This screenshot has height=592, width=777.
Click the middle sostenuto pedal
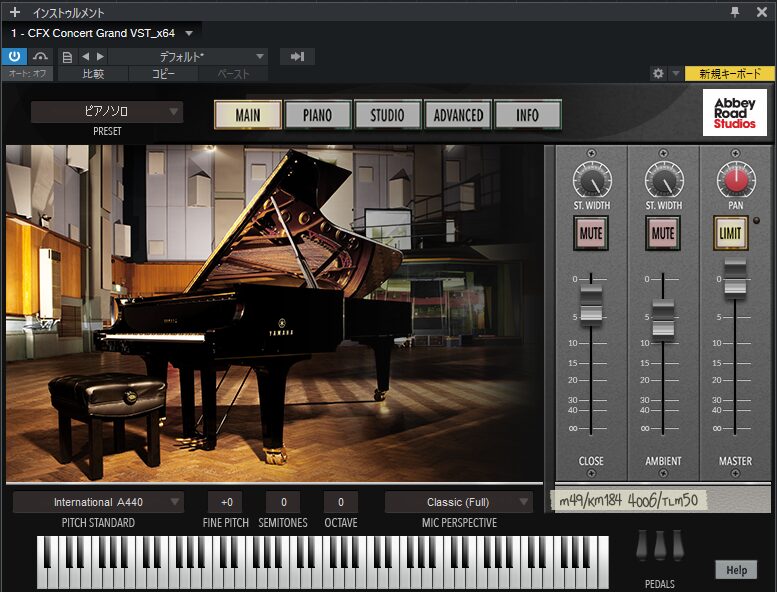coord(660,545)
